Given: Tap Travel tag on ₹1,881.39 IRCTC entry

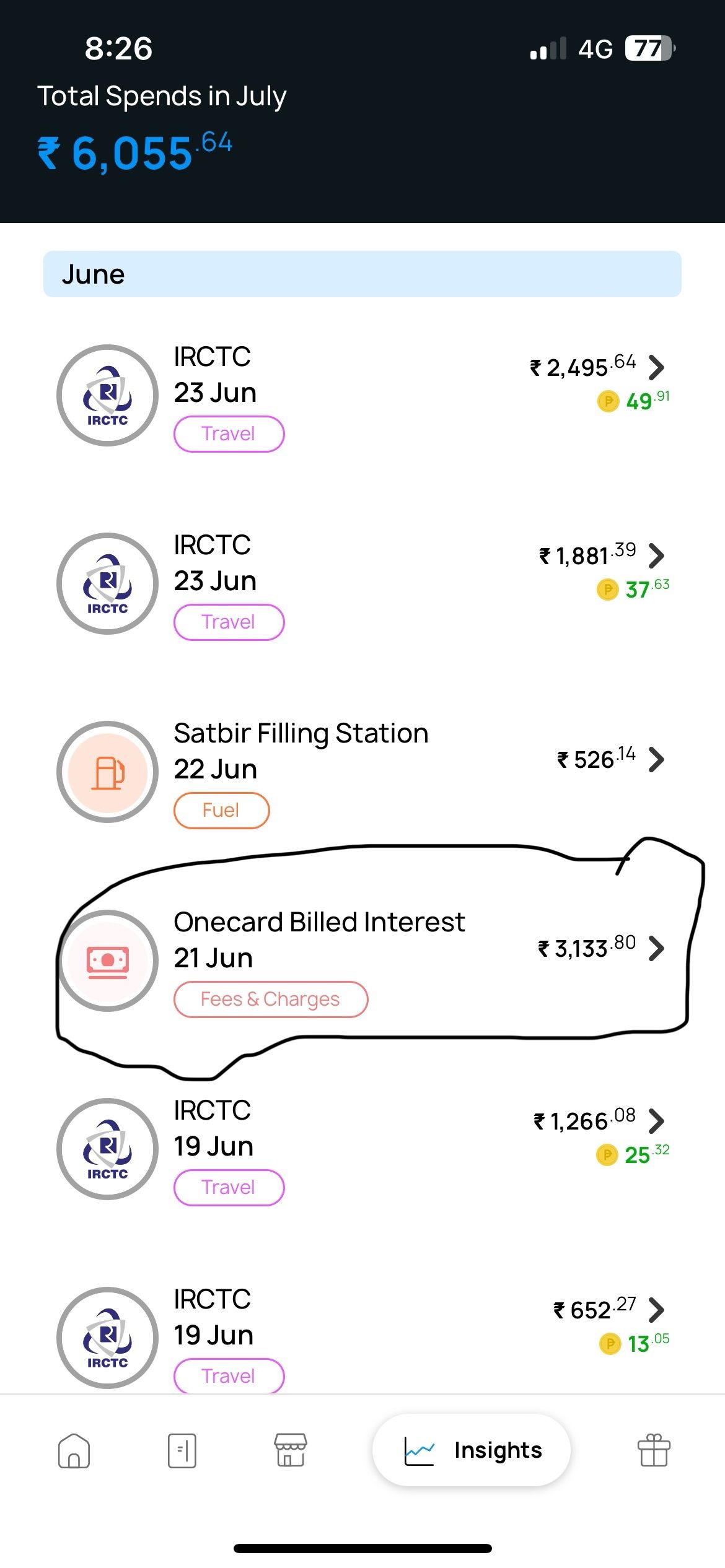Looking at the screenshot, I should coord(229,622).
